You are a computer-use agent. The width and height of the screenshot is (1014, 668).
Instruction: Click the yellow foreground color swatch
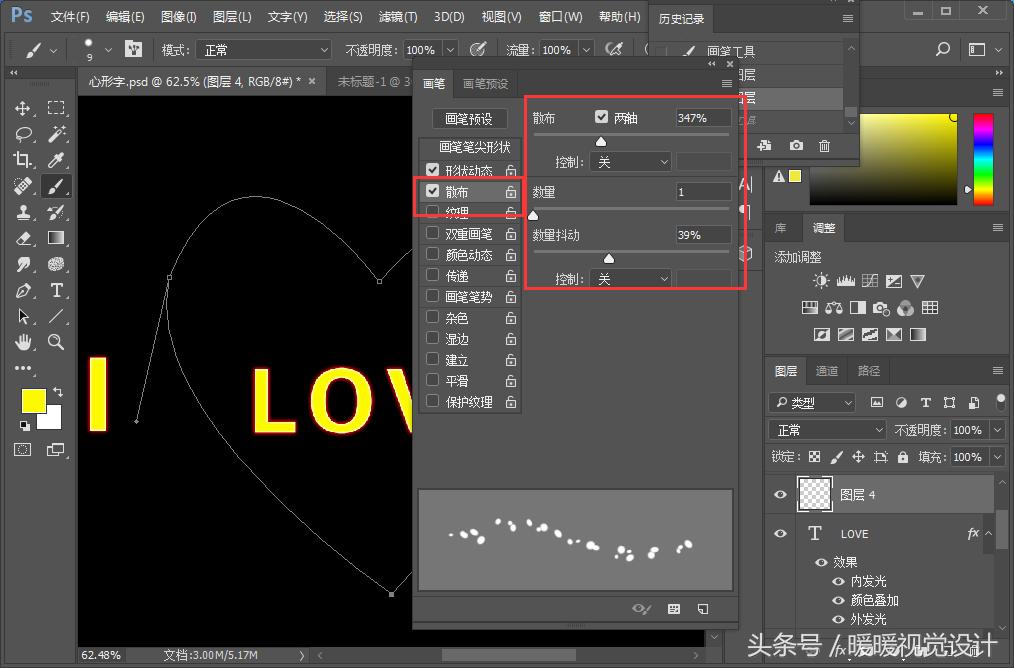34,400
